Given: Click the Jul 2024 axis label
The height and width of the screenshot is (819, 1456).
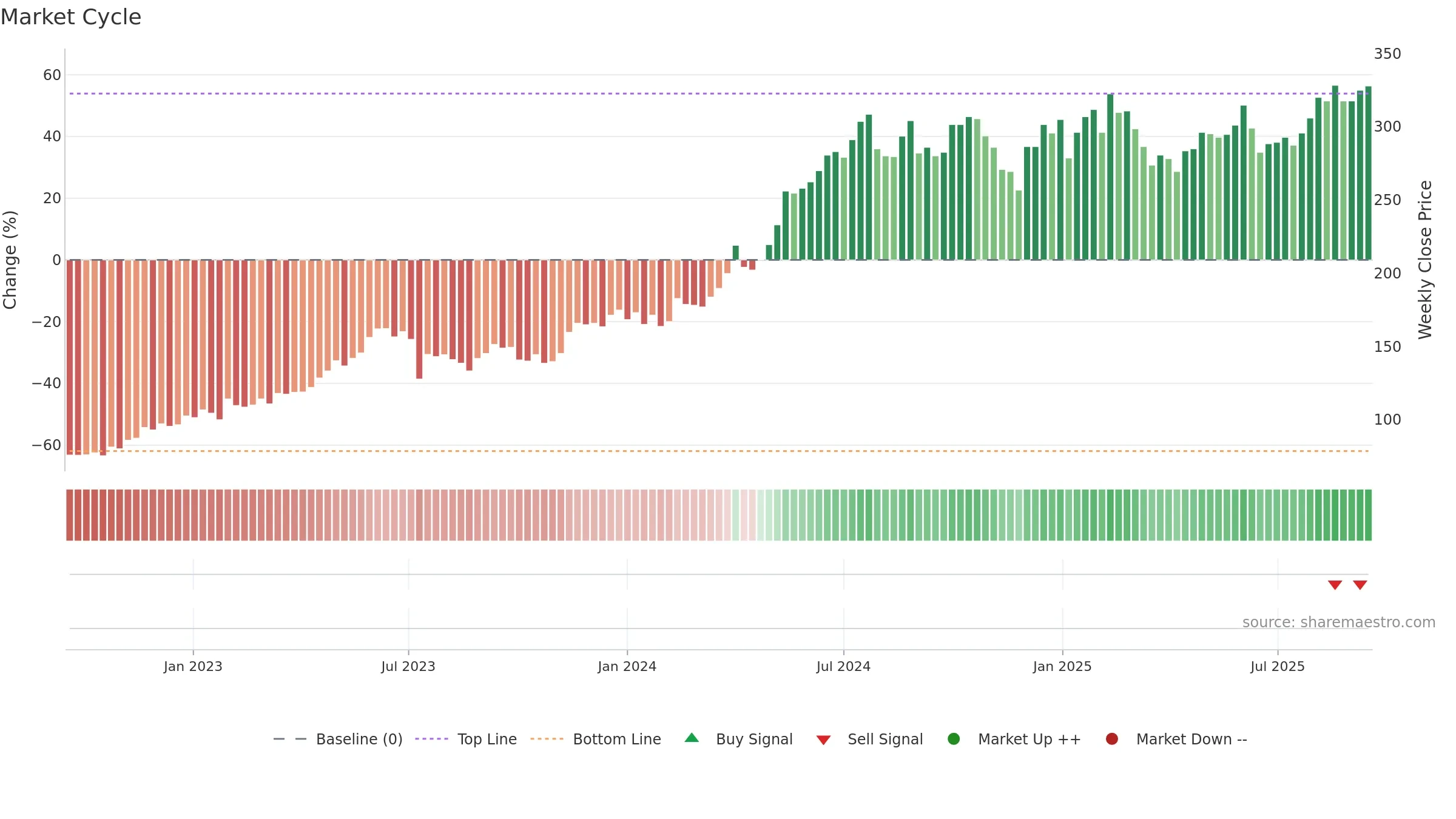Looking at the screenshot, I should [x=843, y=666].
